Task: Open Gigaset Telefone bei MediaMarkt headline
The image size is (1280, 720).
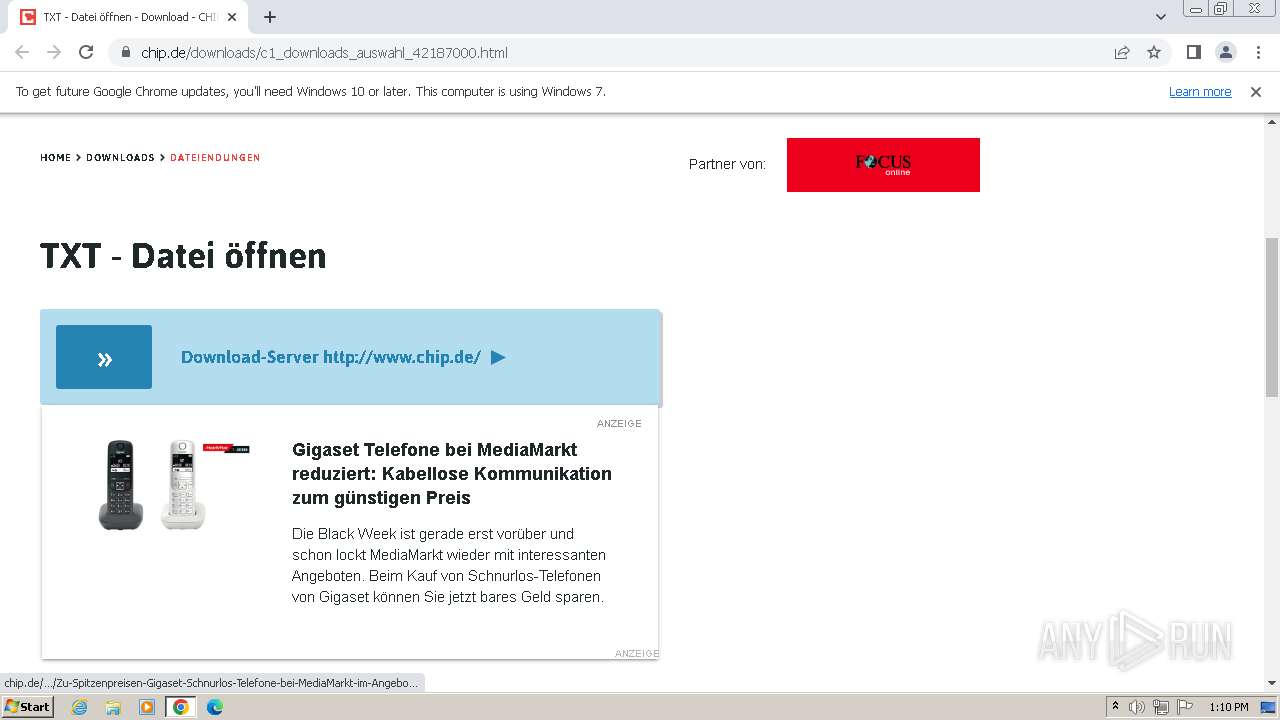Action: click(x=452, y=473)
